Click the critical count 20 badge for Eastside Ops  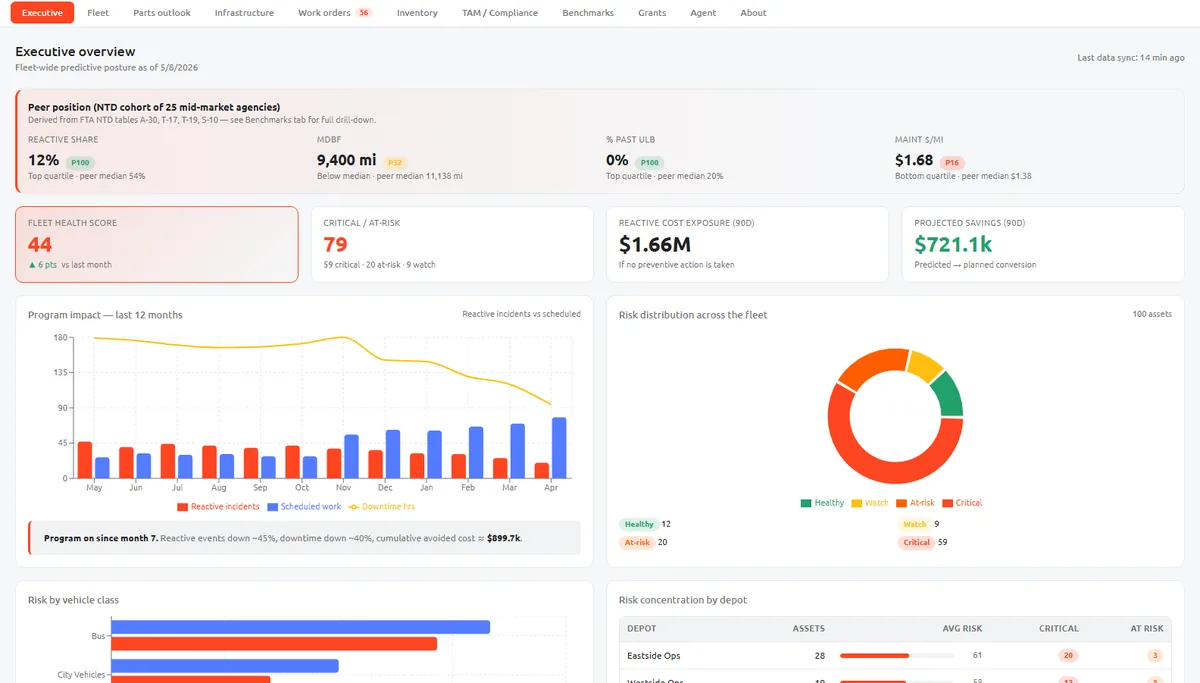[1068, 656]
